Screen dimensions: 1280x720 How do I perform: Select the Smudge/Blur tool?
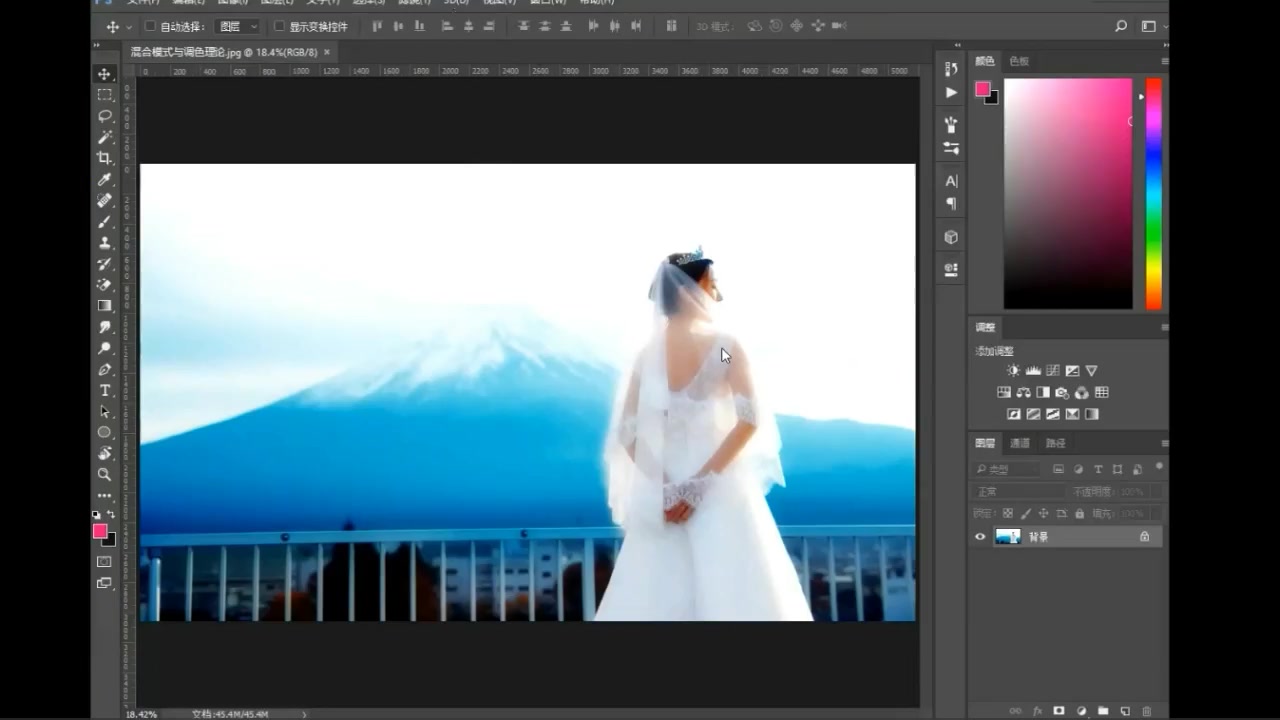pyautogui.click(x=104, y=327)
